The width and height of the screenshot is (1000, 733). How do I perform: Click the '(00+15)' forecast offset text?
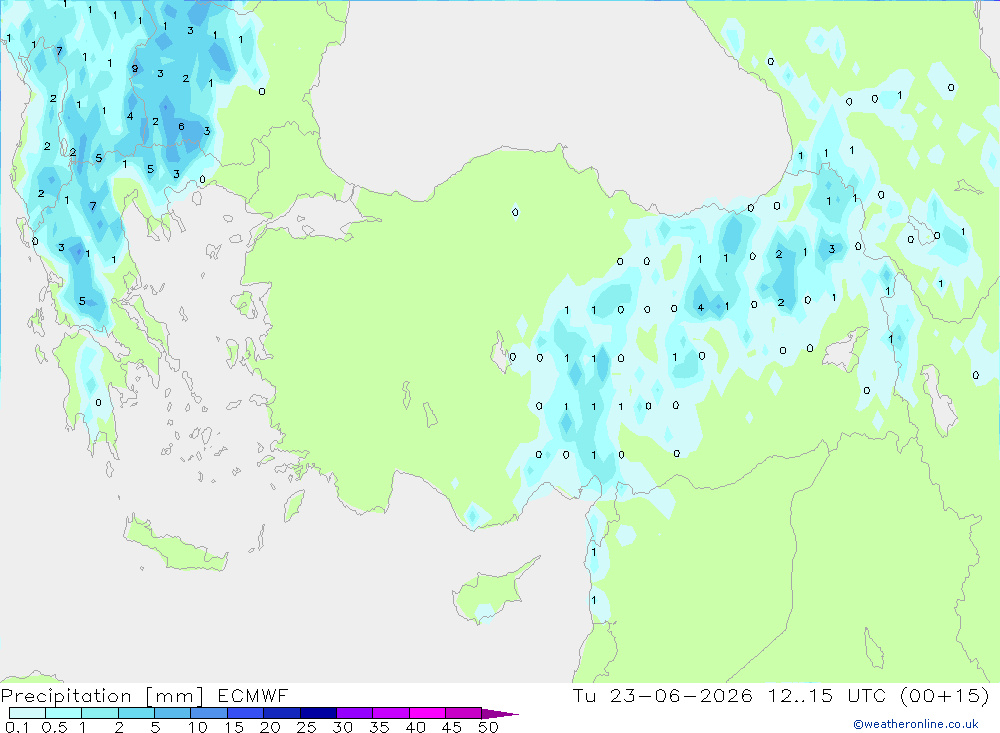coord(945,695)
